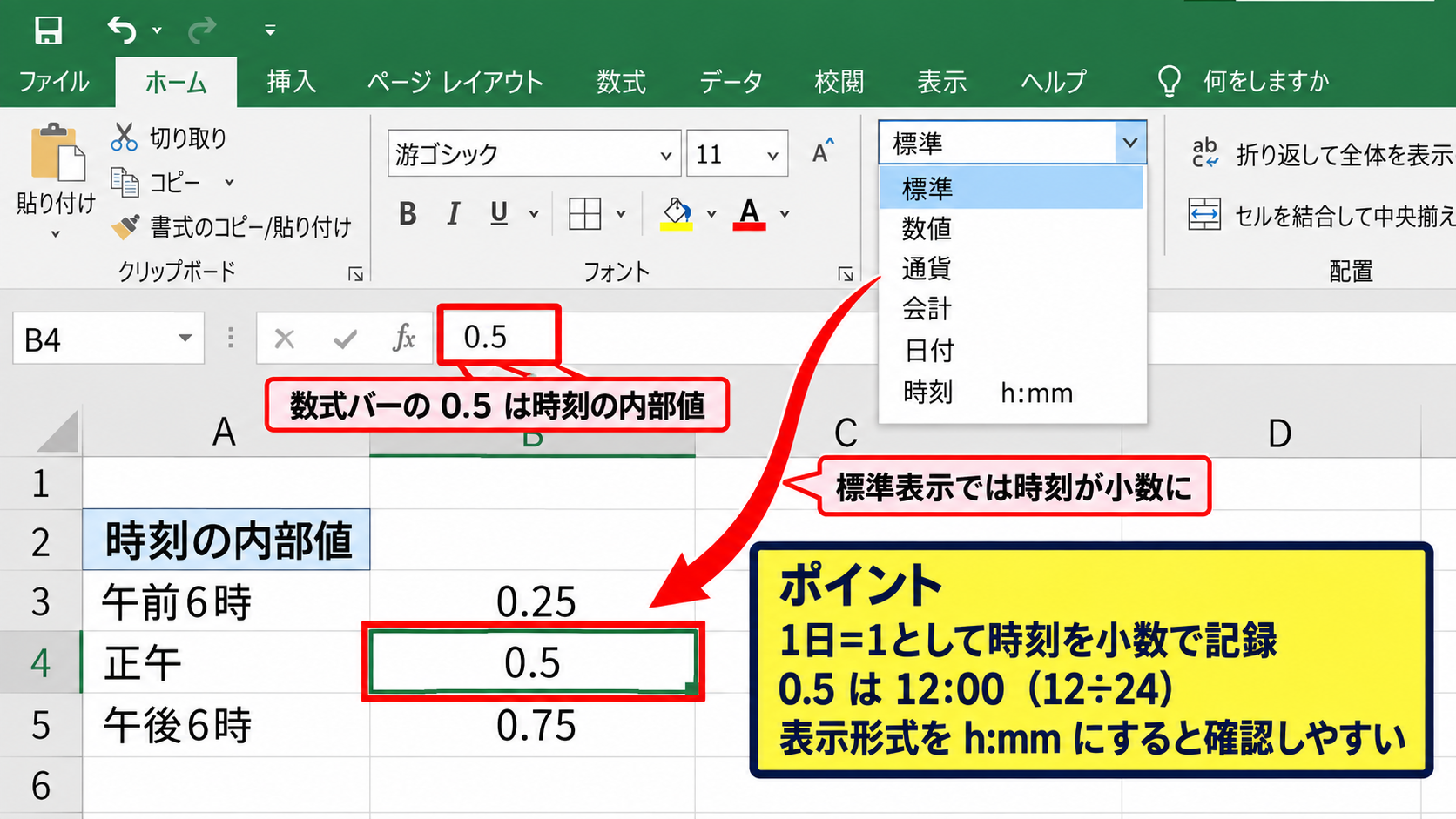Click 折り返して全体を表示 wrap text button
Screen dimensions: 1456x819
(1322, 155)
